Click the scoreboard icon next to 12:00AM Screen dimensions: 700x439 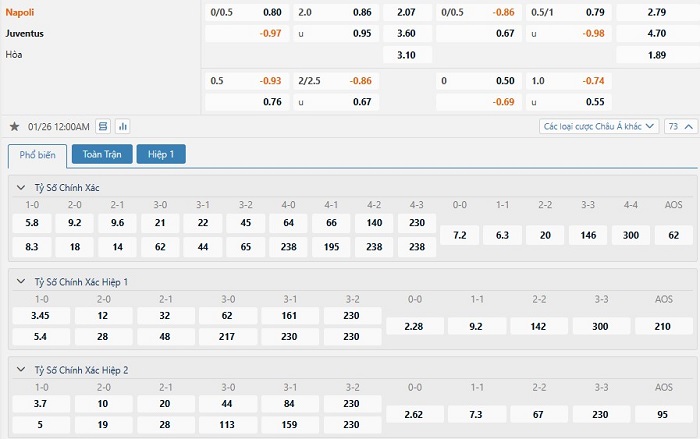click(x=104, y=127)
